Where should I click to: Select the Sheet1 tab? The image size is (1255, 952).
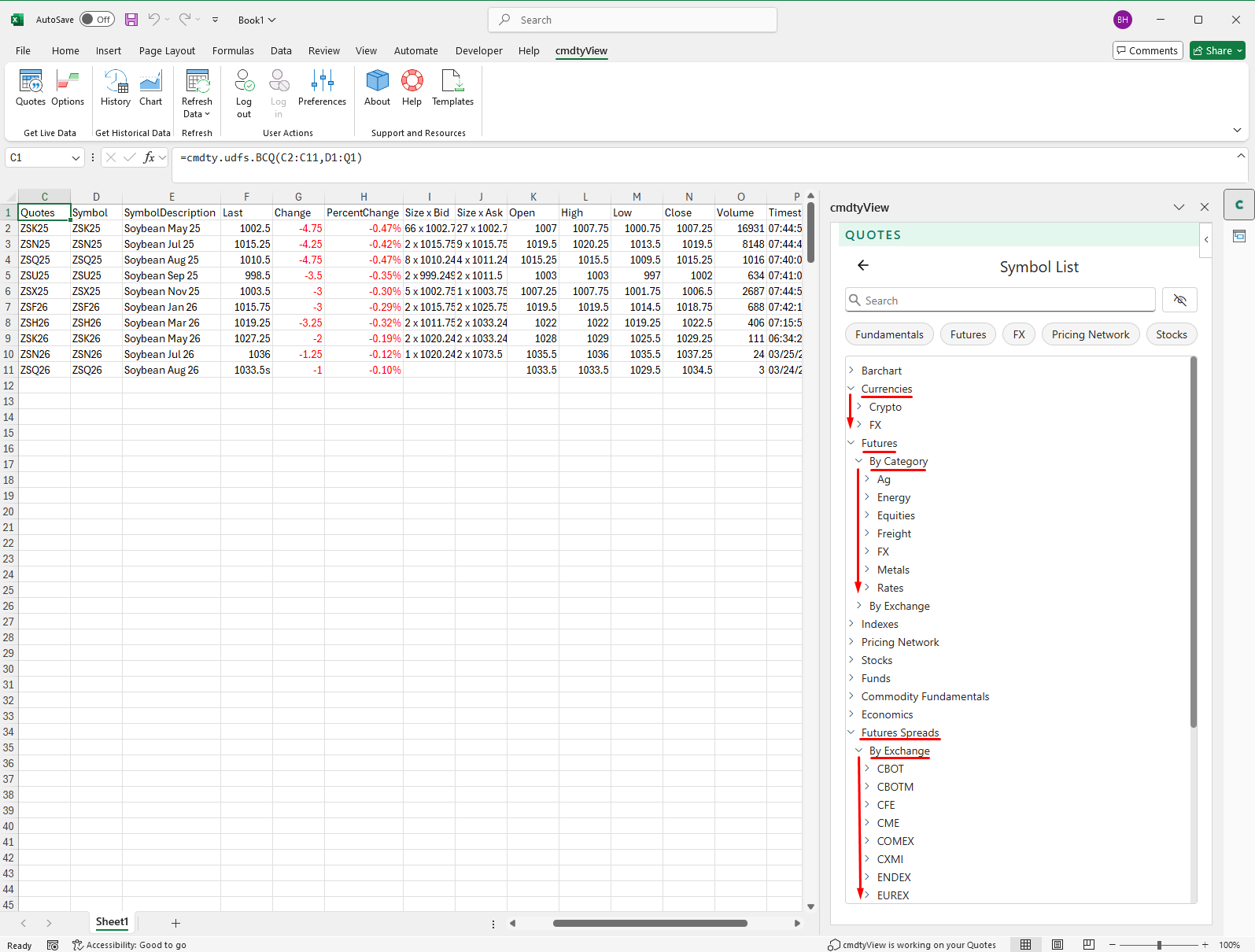click(x=112, y=922)
